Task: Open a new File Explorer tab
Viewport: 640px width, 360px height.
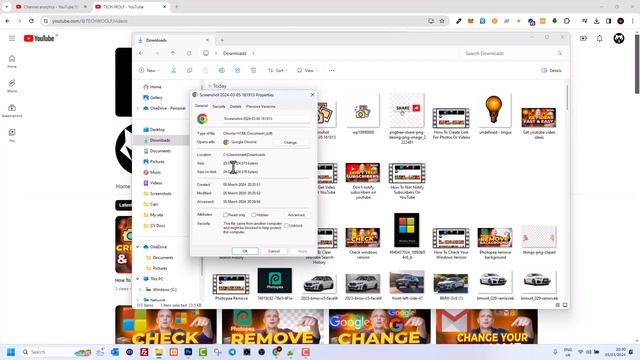Action: pyautogui.click(x=222, y=40)
